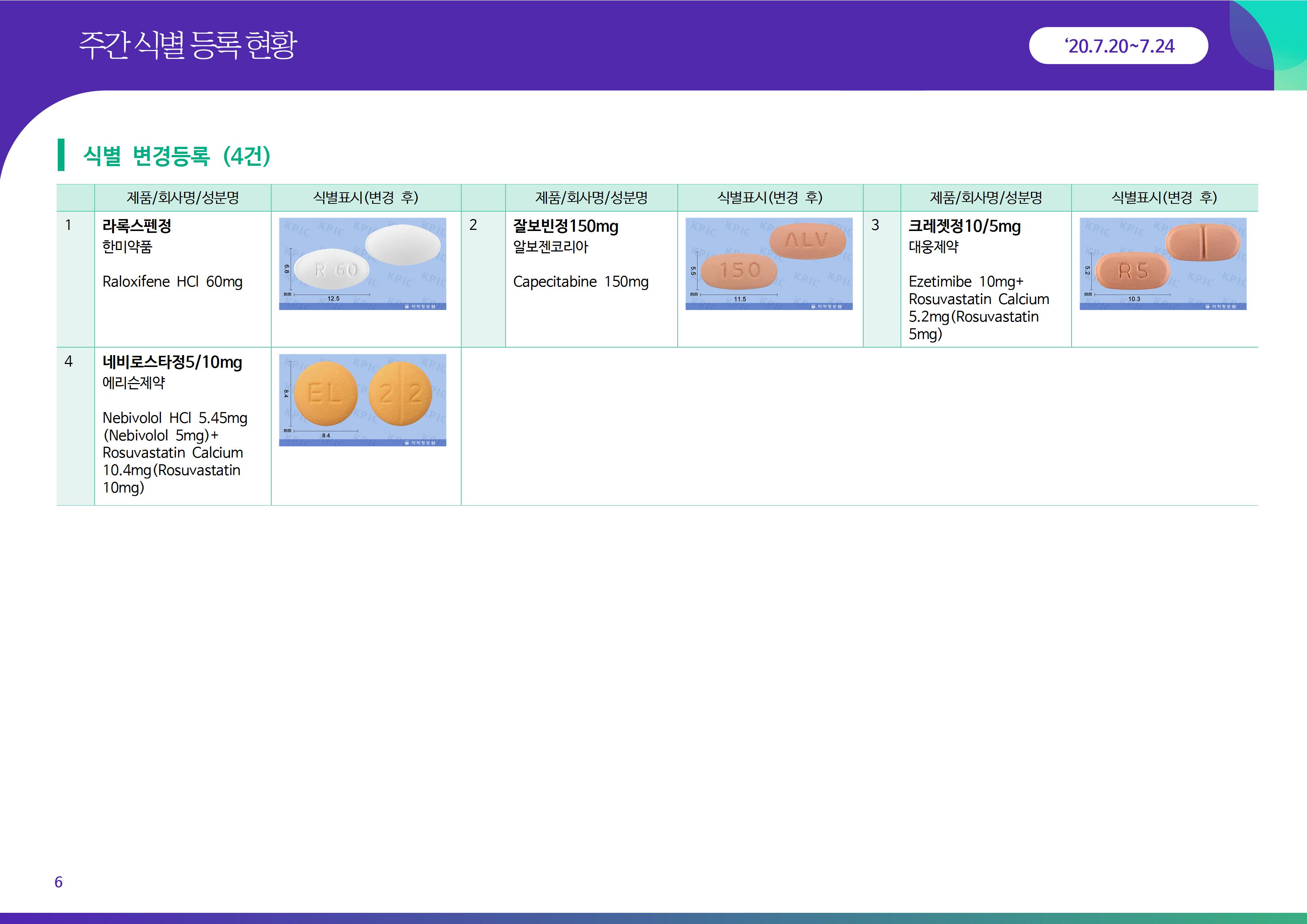The width and height of the screenshot is (1307, 924).
Task: Click the 2|2 scored round yellow tablet
Action: coord(400,393)
